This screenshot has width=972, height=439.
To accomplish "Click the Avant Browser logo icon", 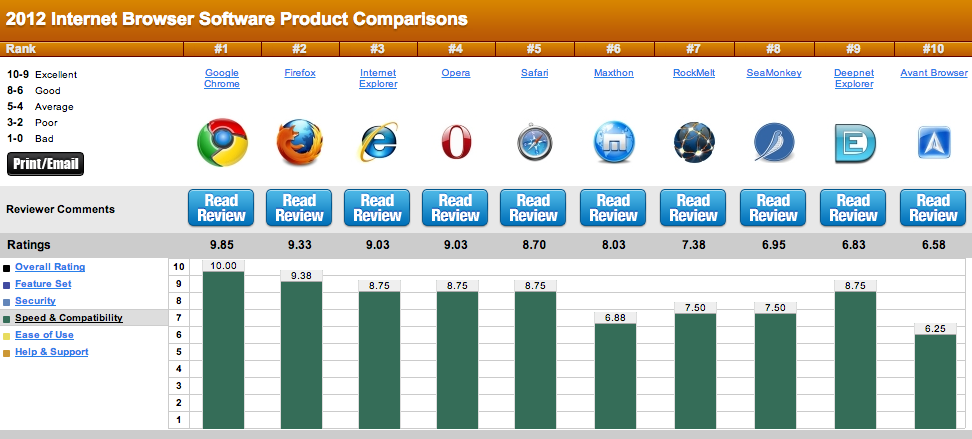I will click(x=934, y=143).
